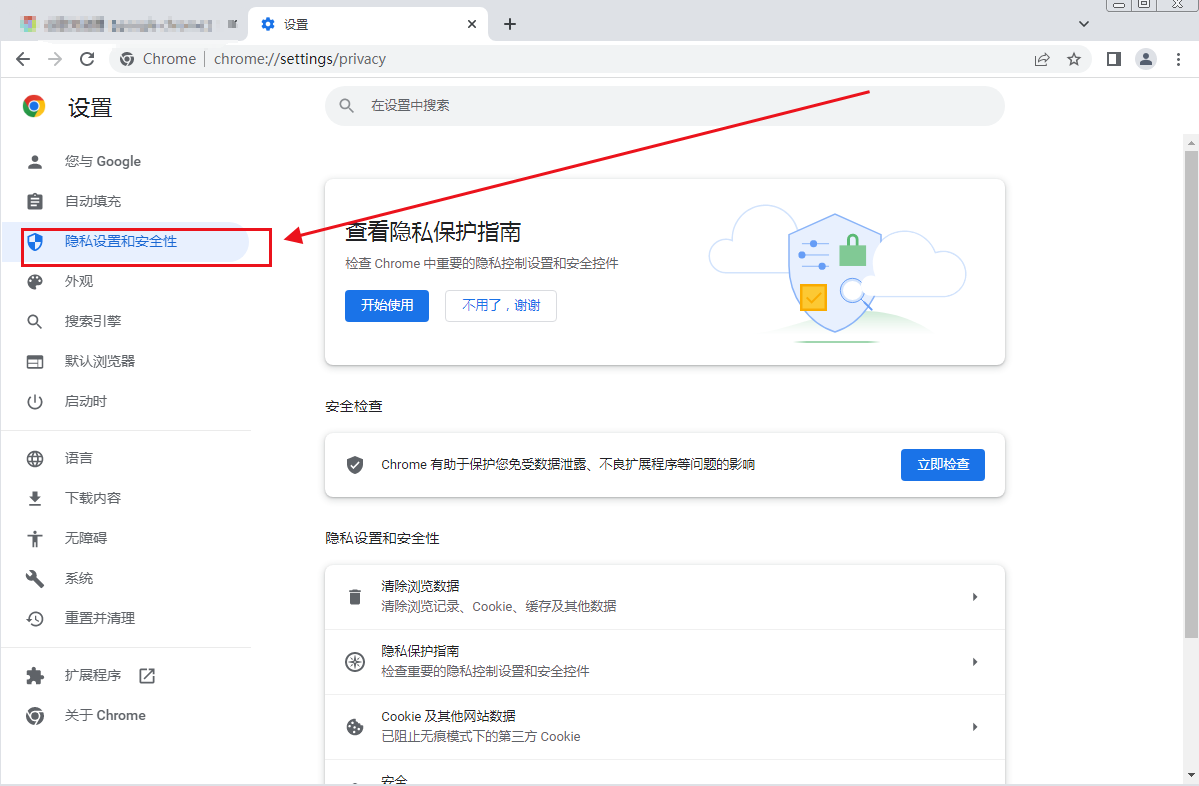This screenshot has width=1199, height=786.
Task: Open a new tab with the plus icon
Action: point(510,24)
